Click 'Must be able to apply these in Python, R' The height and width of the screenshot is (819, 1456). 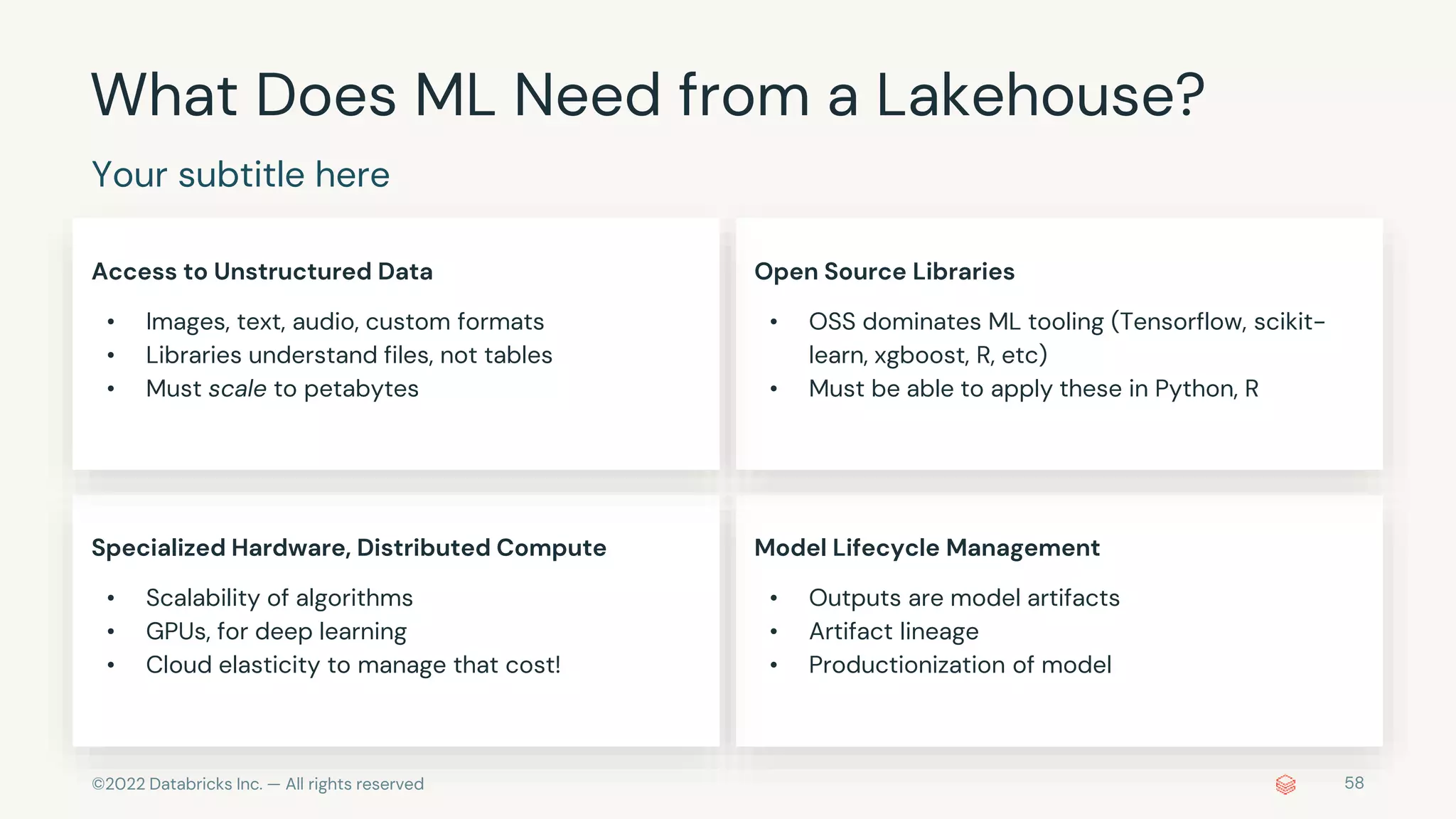coord(1034,389)
